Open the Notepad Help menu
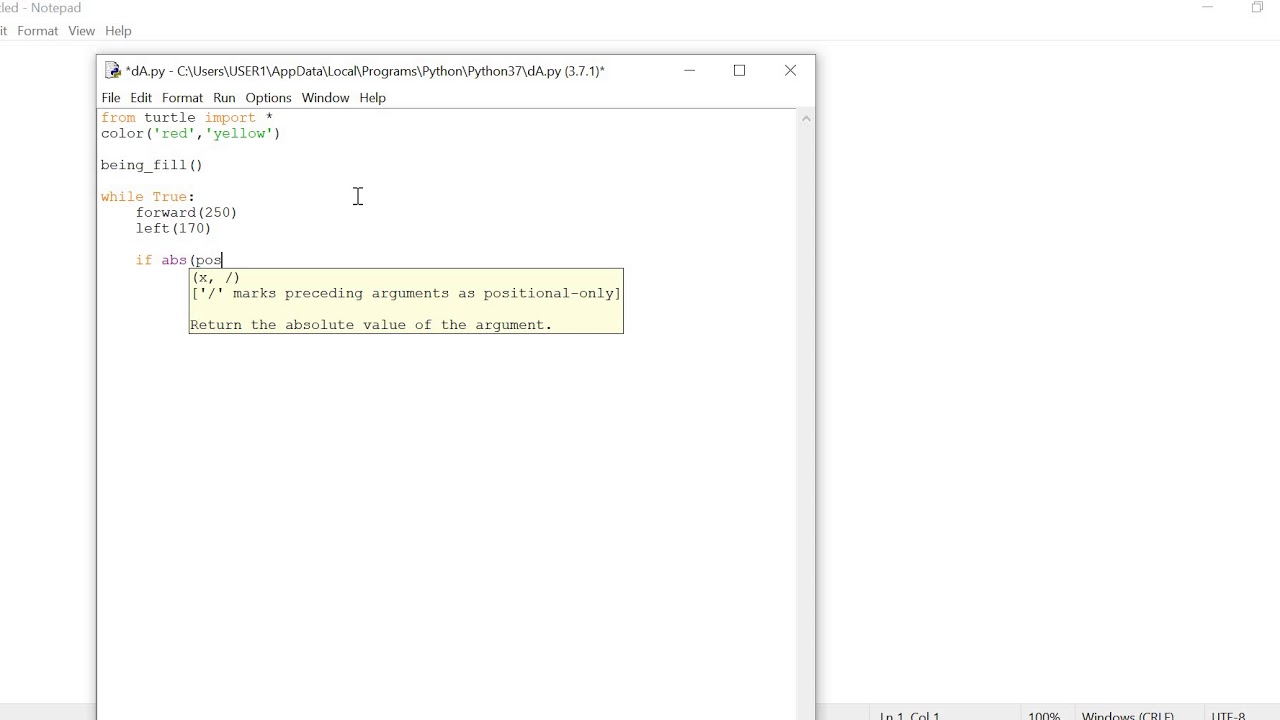Image resolution: width=1280 pixels, height=720 pixels. 118,31
